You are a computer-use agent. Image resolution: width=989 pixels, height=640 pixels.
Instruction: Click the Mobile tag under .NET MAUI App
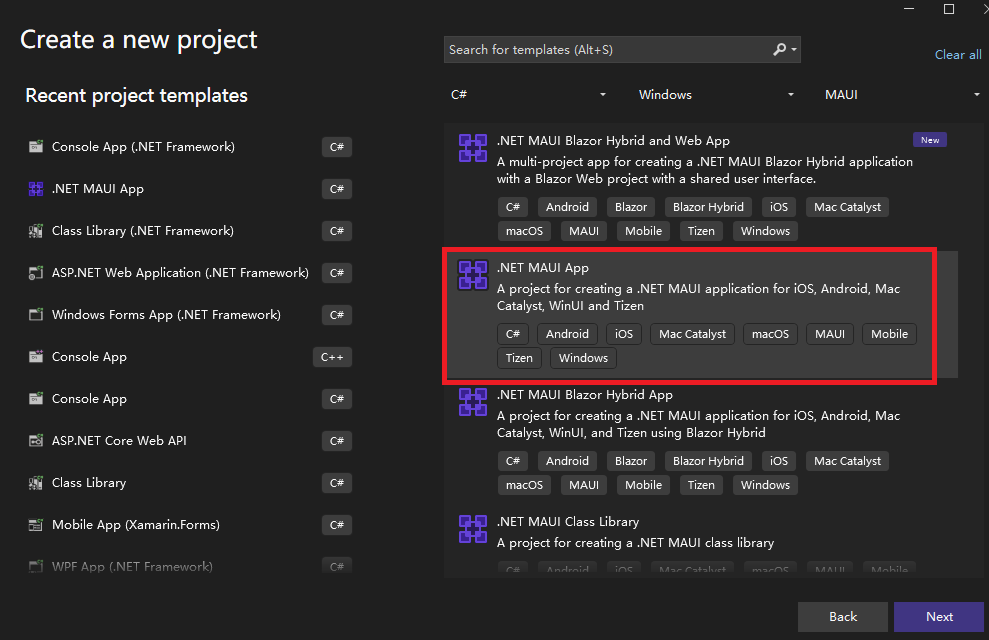(889, 334)
